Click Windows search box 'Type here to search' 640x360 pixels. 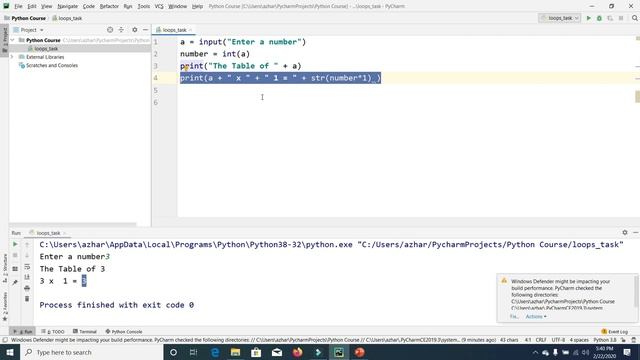(x=92, y=352)
